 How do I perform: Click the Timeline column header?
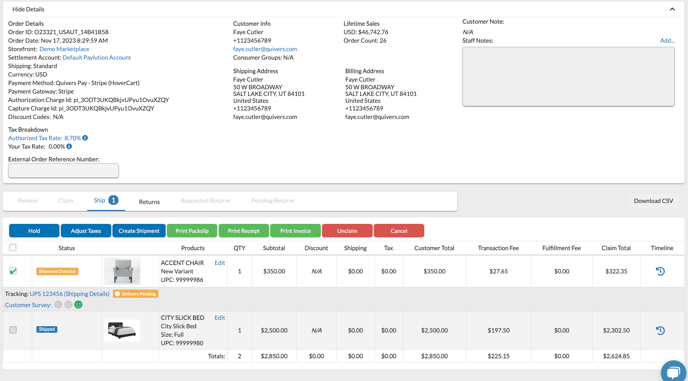click(x=662, y=248)
